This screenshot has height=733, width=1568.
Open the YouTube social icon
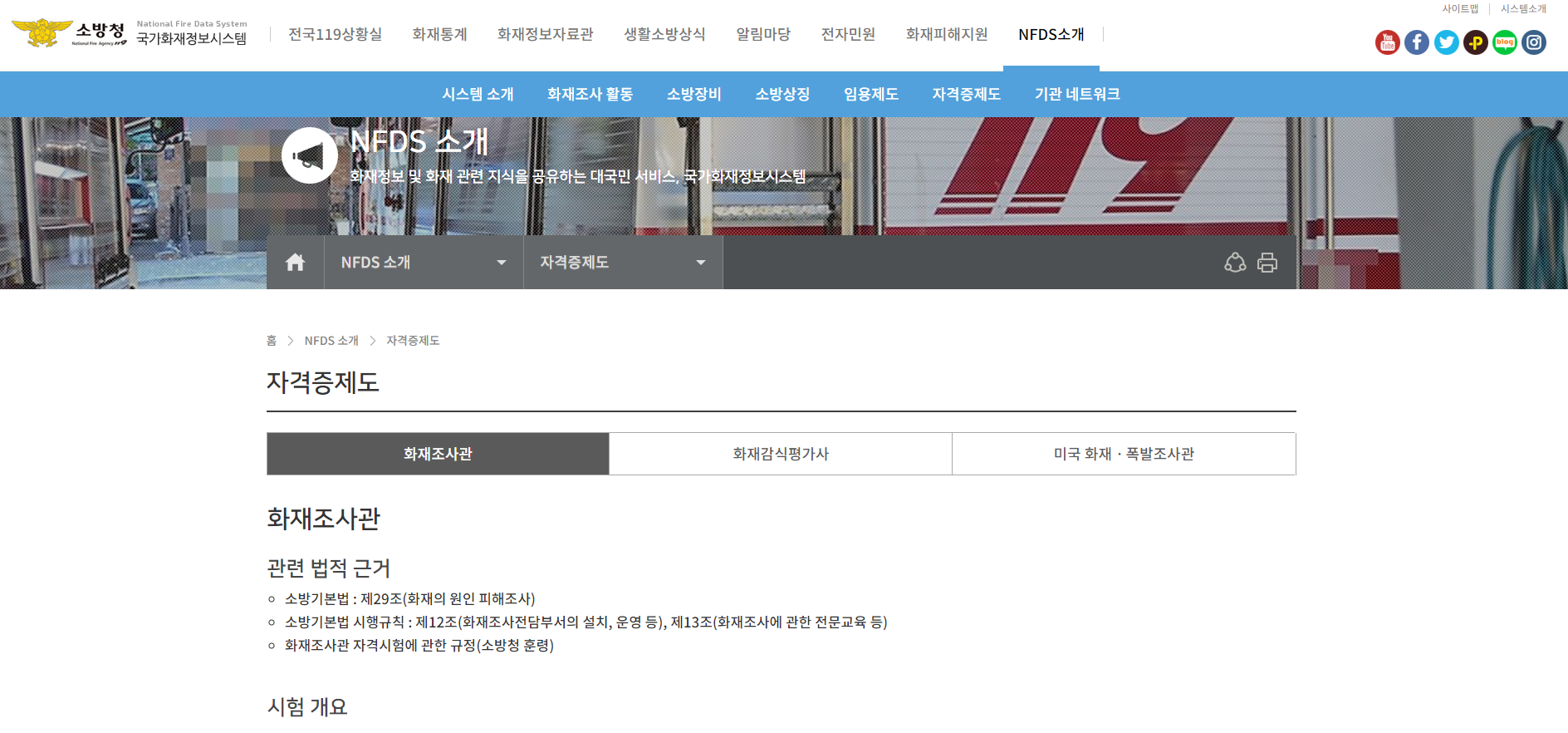[1387, 42]
